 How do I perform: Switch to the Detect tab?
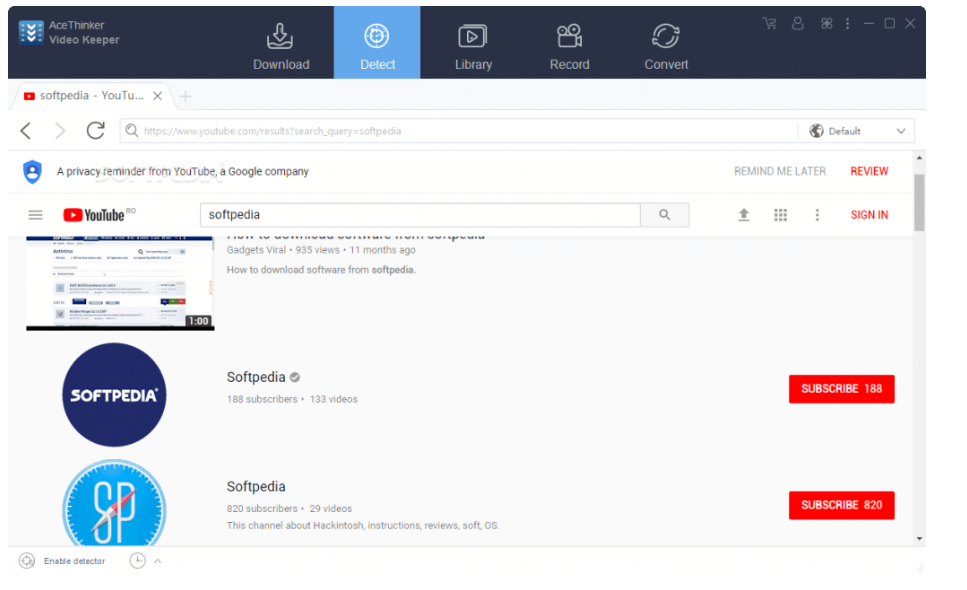377,43
